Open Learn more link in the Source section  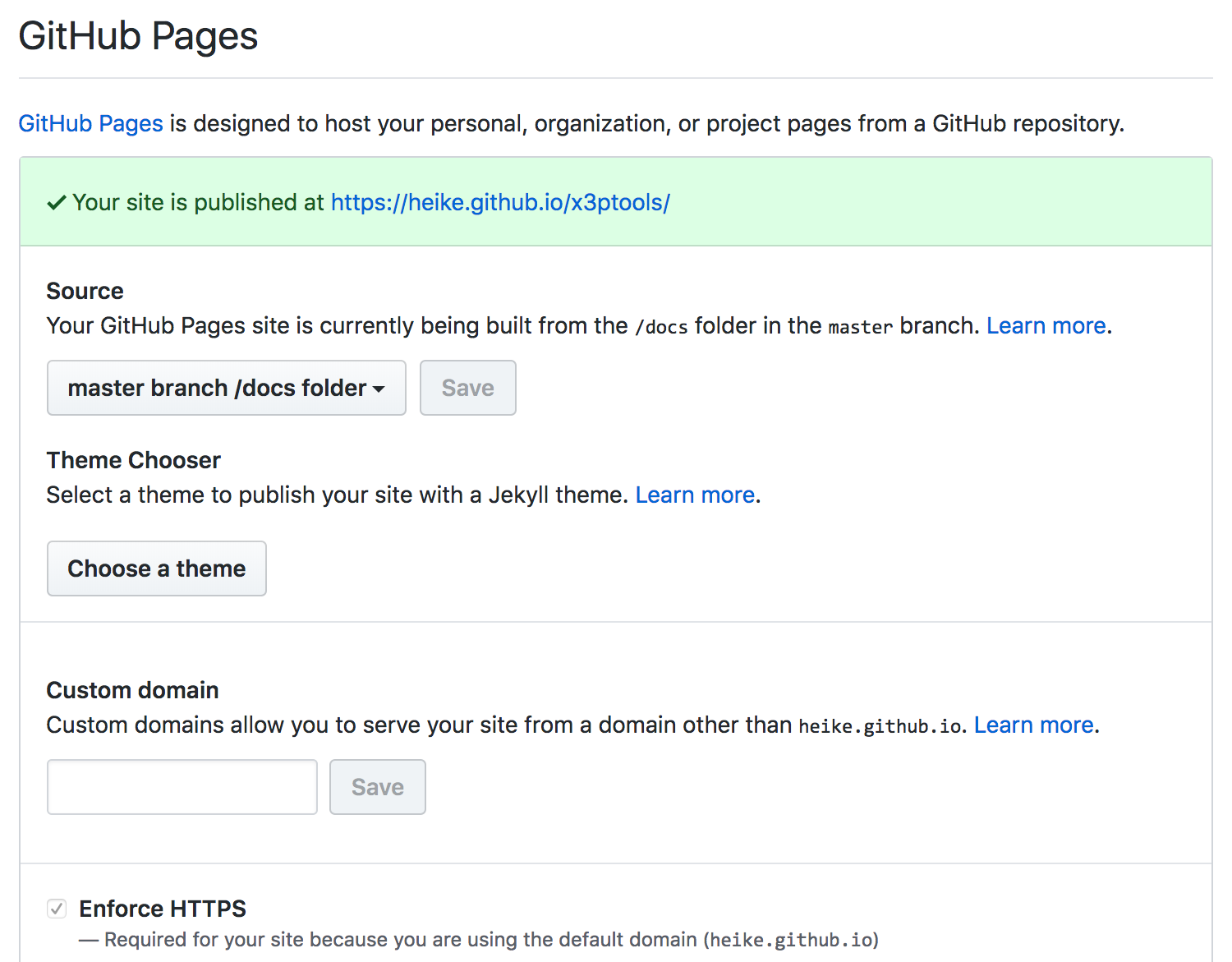(x=1046, y=326)
